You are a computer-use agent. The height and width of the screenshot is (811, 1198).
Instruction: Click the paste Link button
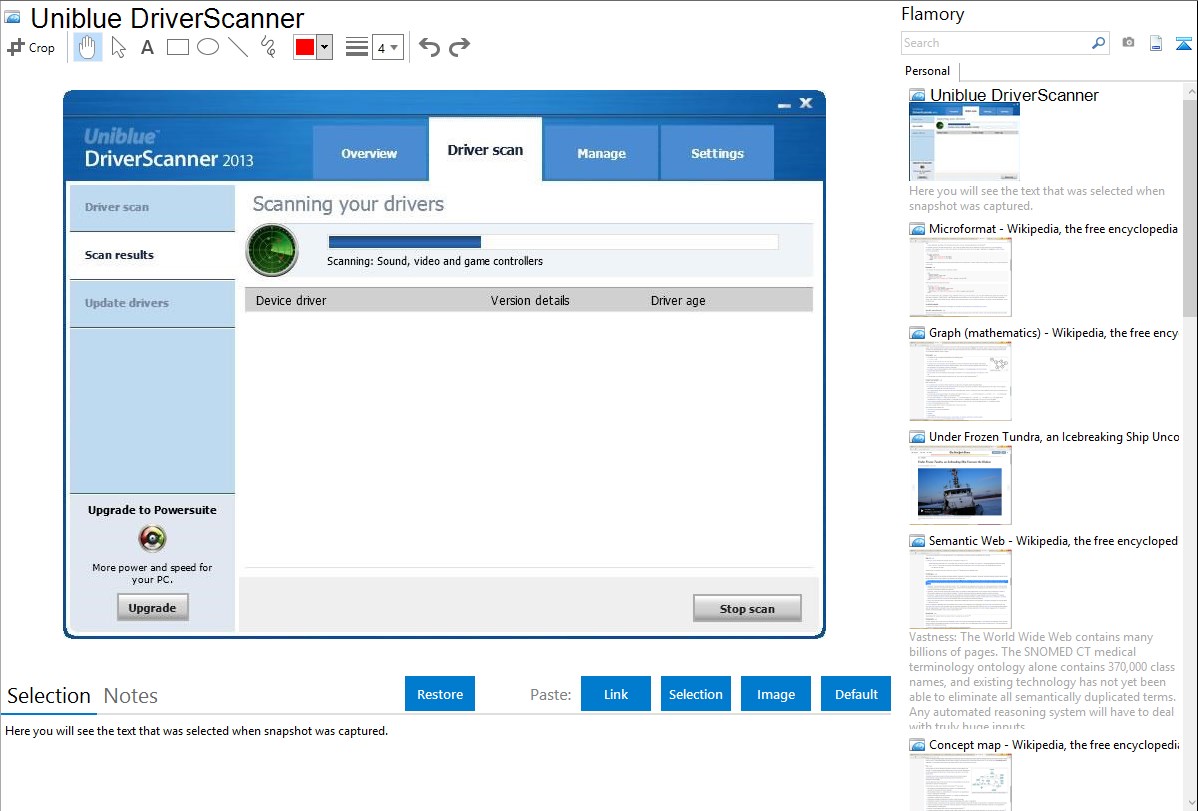[616, 694]
